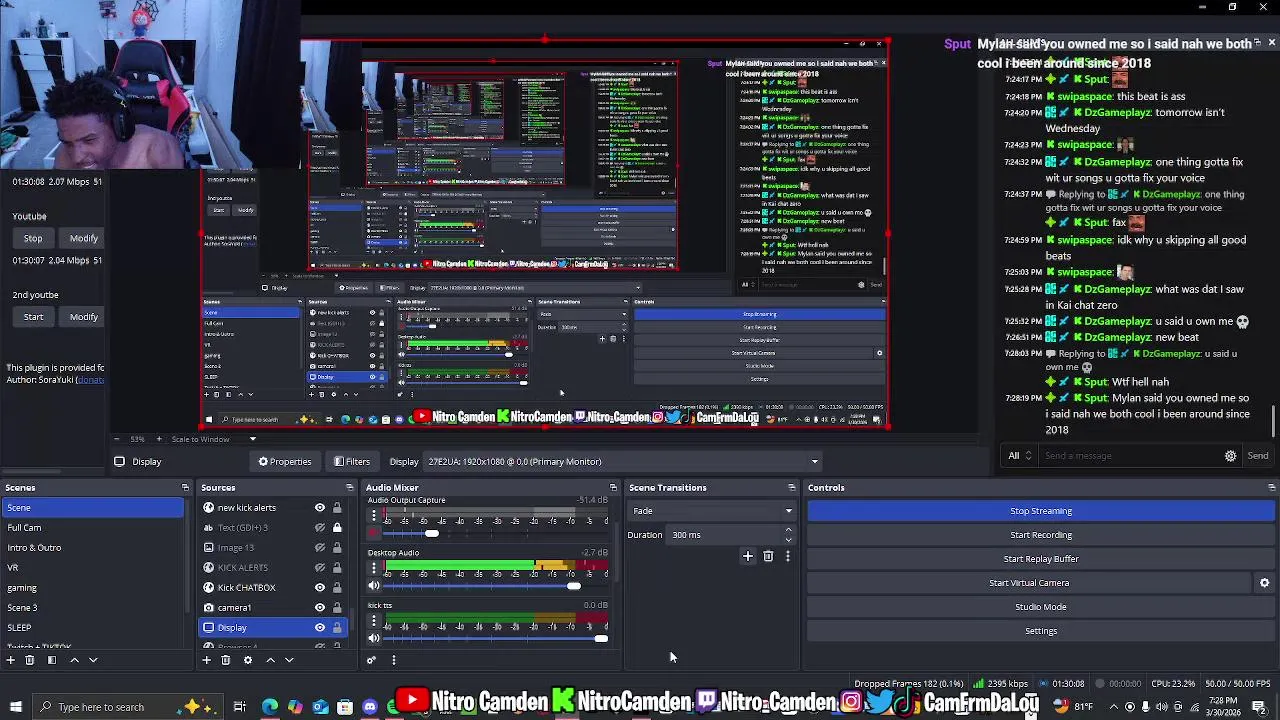Open the preview scaling dropdown arrow
This screenshot has height=720, width=1280.
point(252,439)
